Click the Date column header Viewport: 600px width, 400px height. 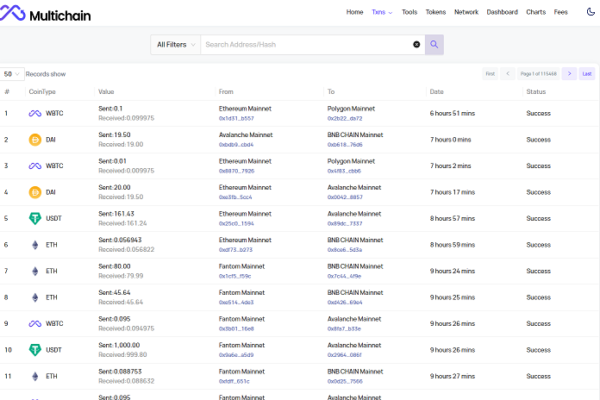click(x=437, y=91)
